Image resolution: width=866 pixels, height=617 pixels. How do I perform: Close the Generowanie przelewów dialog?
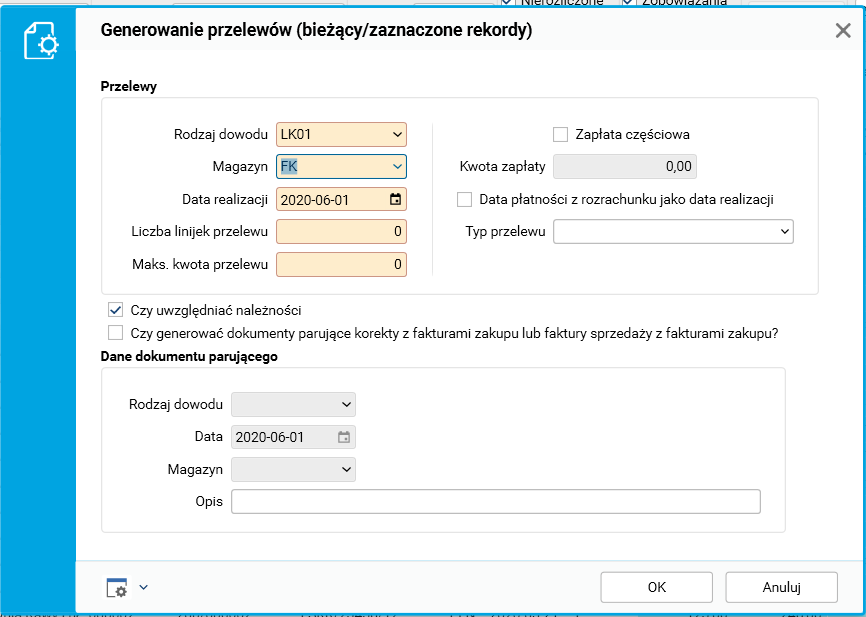pyautogui.click(x=843, y=31)
